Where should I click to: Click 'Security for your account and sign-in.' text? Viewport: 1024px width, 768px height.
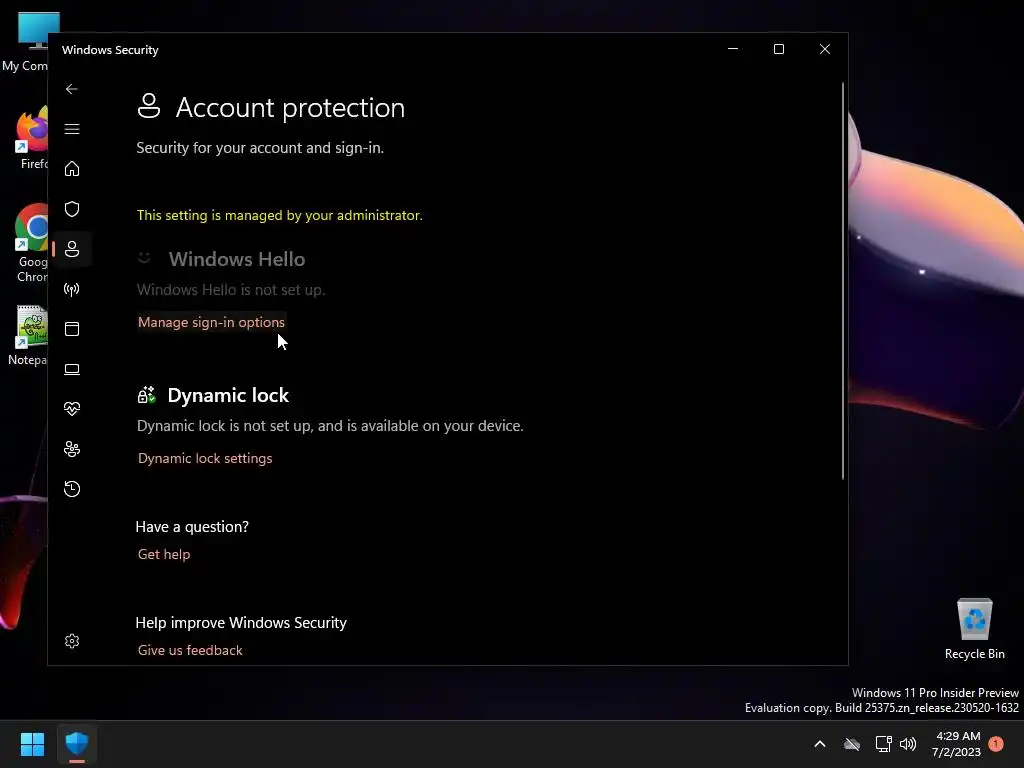(260, 148)
